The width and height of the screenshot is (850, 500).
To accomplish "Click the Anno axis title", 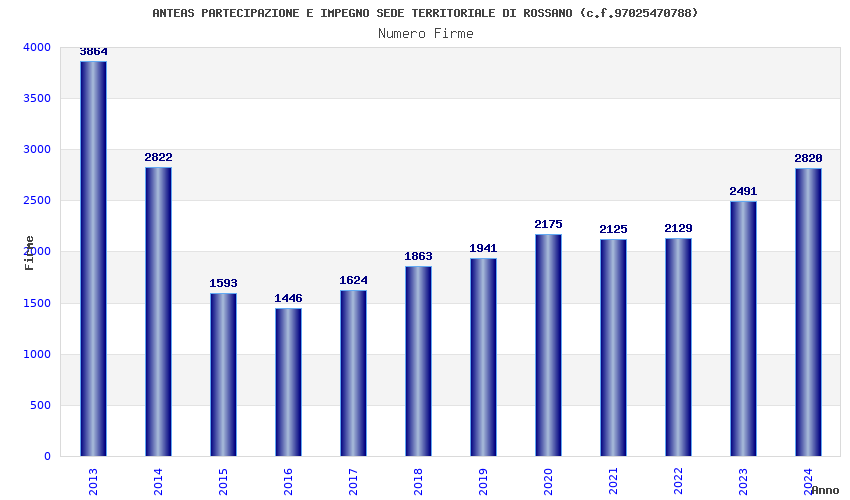I will [825, 490].
